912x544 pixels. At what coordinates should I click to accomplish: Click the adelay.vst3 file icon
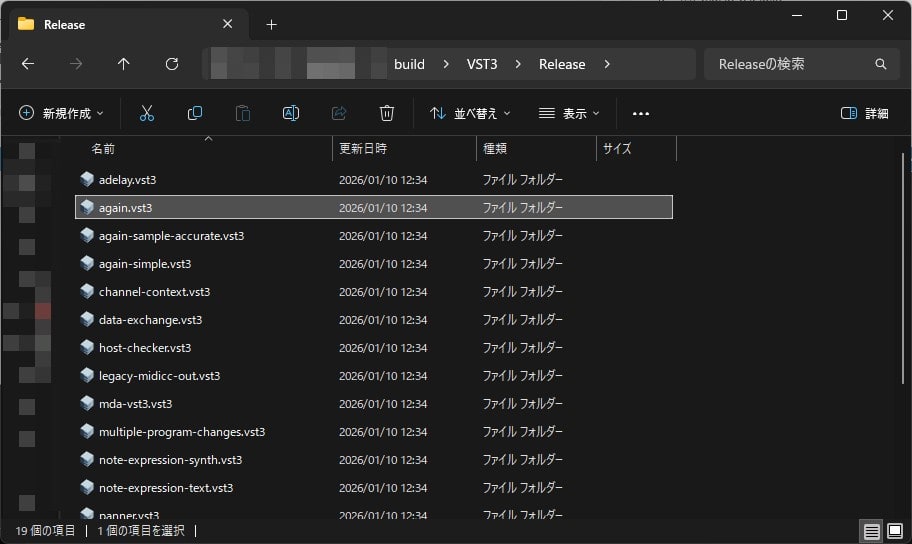point(87,179)
